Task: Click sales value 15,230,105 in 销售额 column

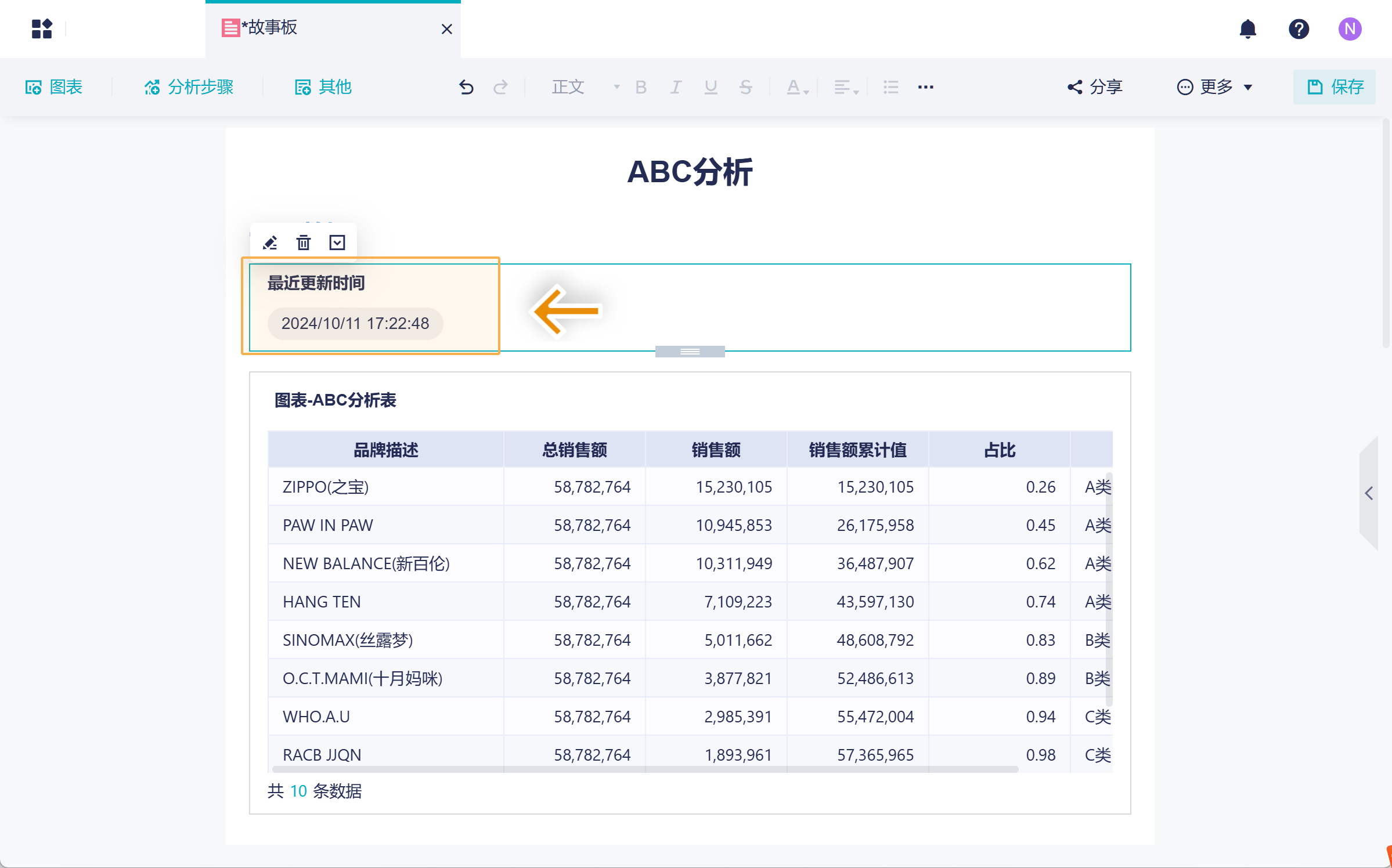Action: (716, 487)
